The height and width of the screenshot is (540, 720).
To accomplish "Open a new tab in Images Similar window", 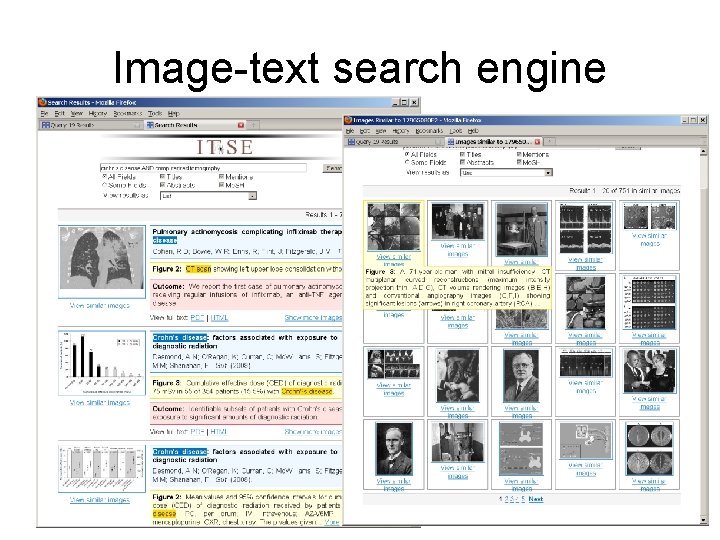I will click(550, 141).
